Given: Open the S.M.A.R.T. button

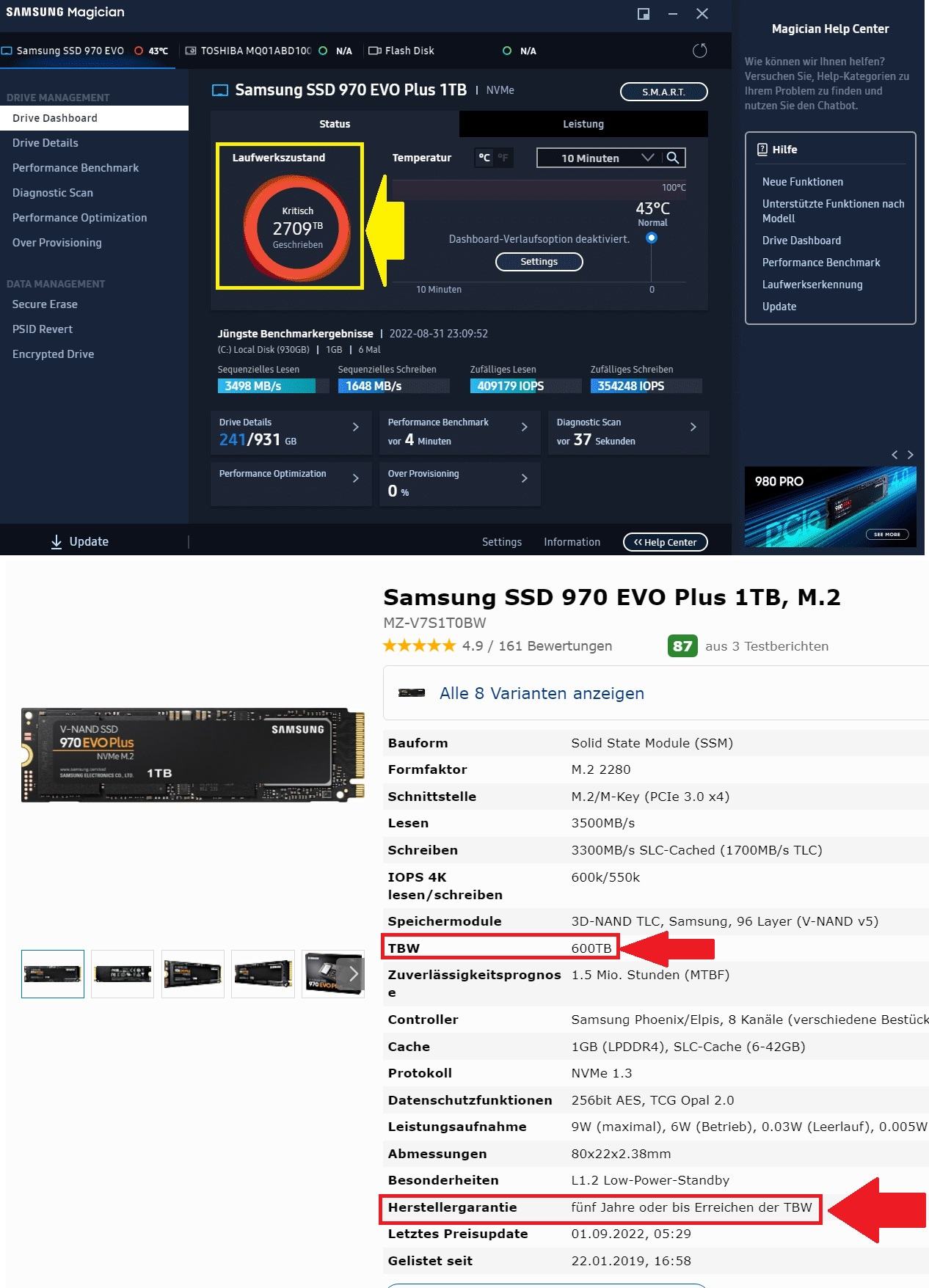Looking at the screenshot, I should pos(664,92).
